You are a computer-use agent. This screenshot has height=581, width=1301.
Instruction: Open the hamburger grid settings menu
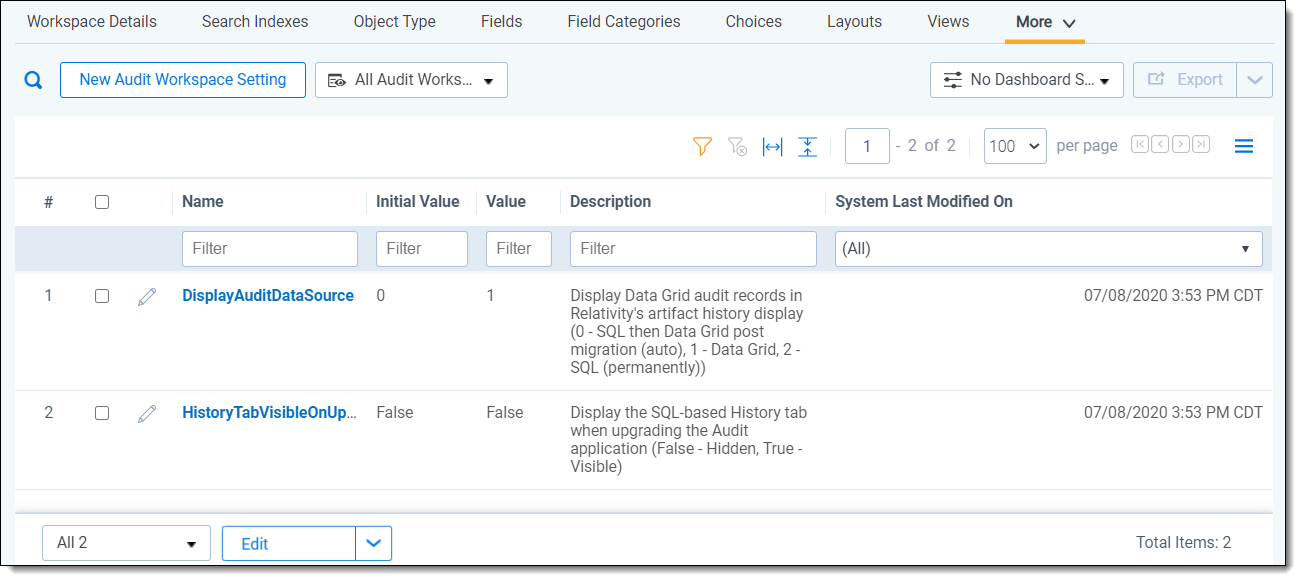point(1243,147)
